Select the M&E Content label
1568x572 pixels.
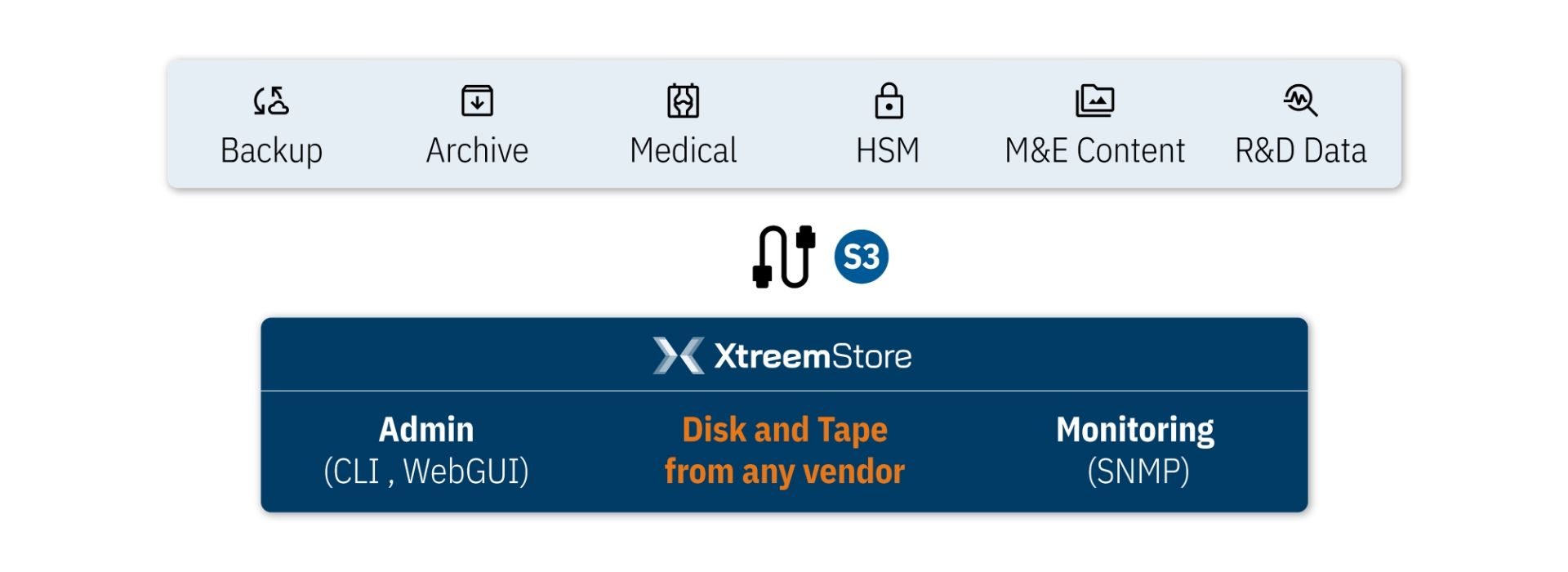coord(1094,151)
